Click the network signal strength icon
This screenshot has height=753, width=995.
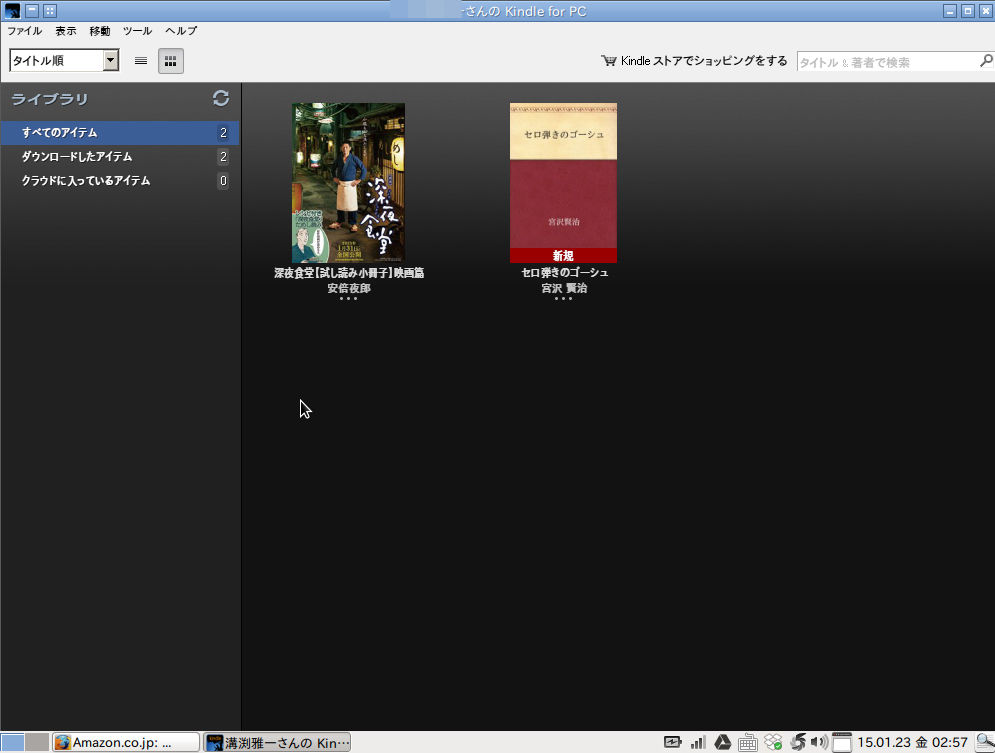698,742
